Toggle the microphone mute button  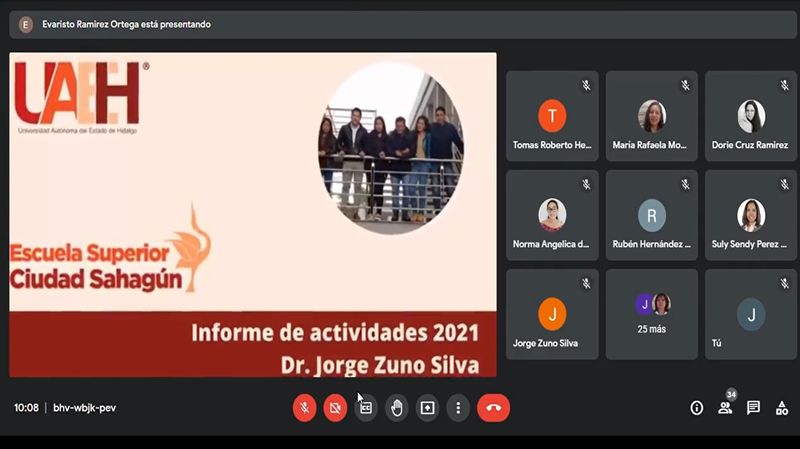[305, 408]
